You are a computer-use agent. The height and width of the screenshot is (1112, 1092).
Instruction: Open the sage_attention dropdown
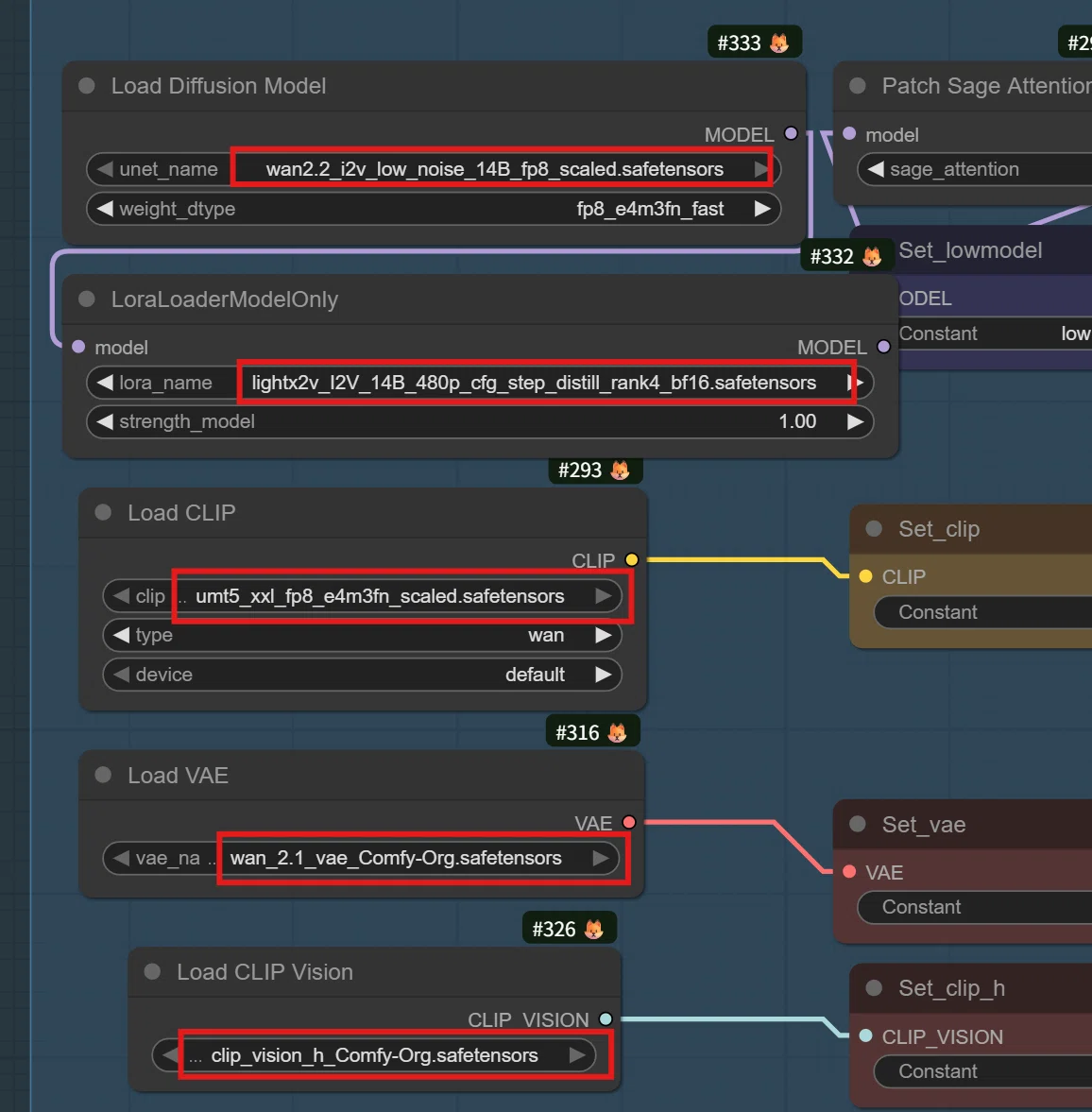pyautogui.click(x=975, y=169)
